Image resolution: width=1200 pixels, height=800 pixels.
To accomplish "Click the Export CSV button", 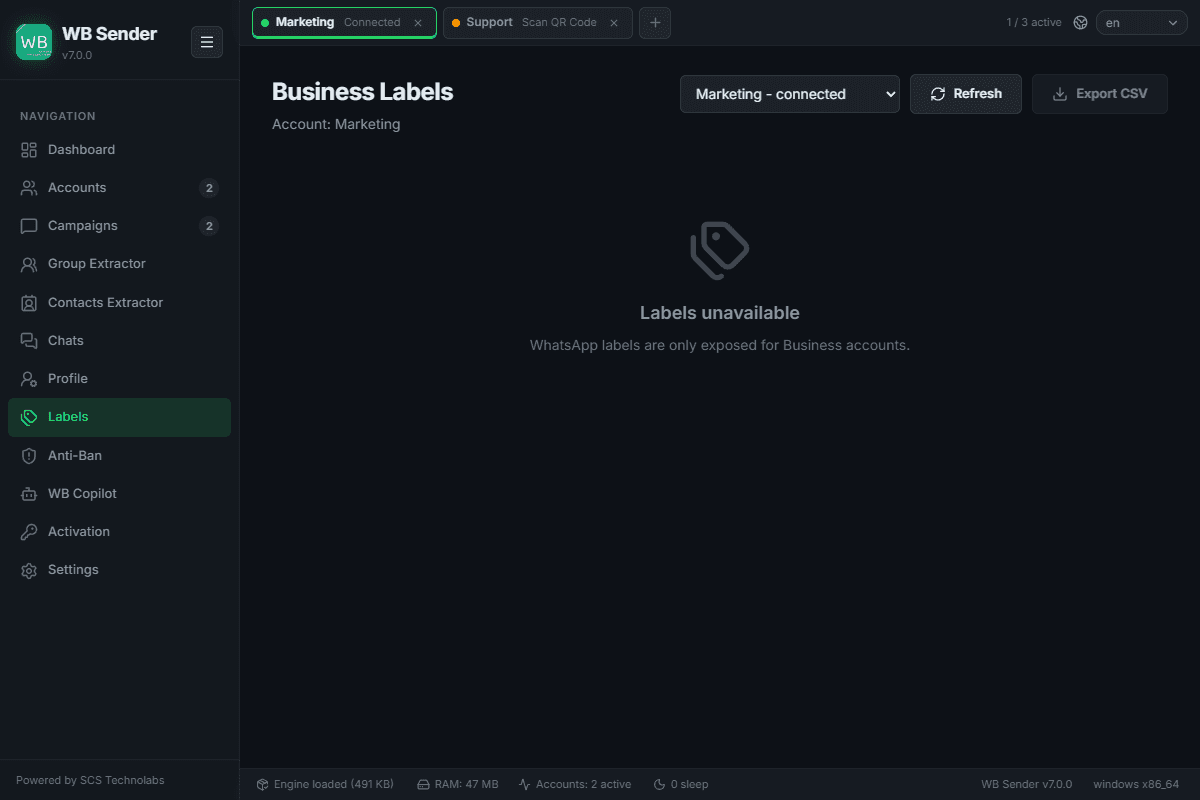I will [1100, 94].
